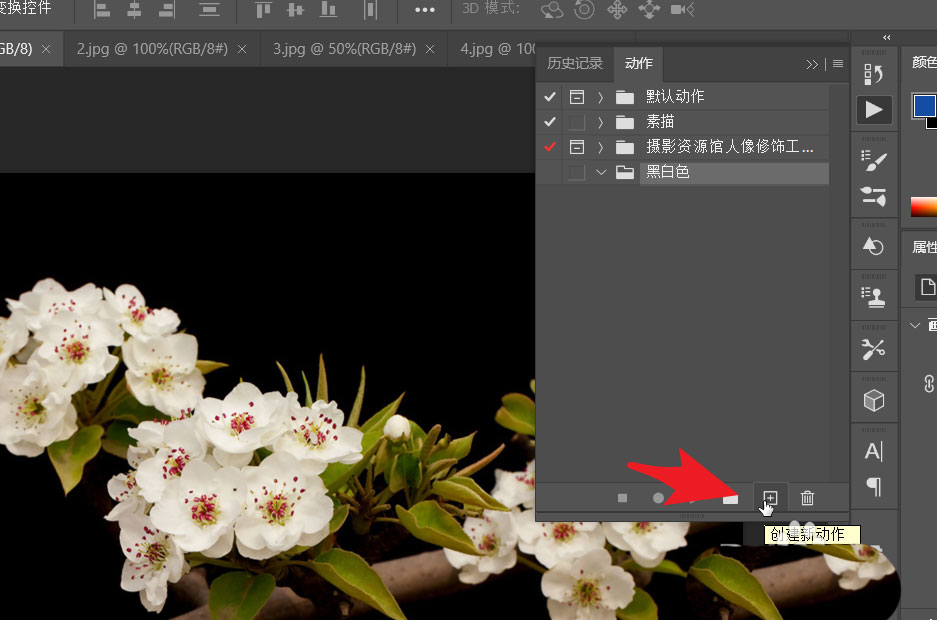Viewport: 937px width, 620px height.
Task: Click the ••• overflow icon in the options bar
Action: pyautogui.click(x=424, y=10)
